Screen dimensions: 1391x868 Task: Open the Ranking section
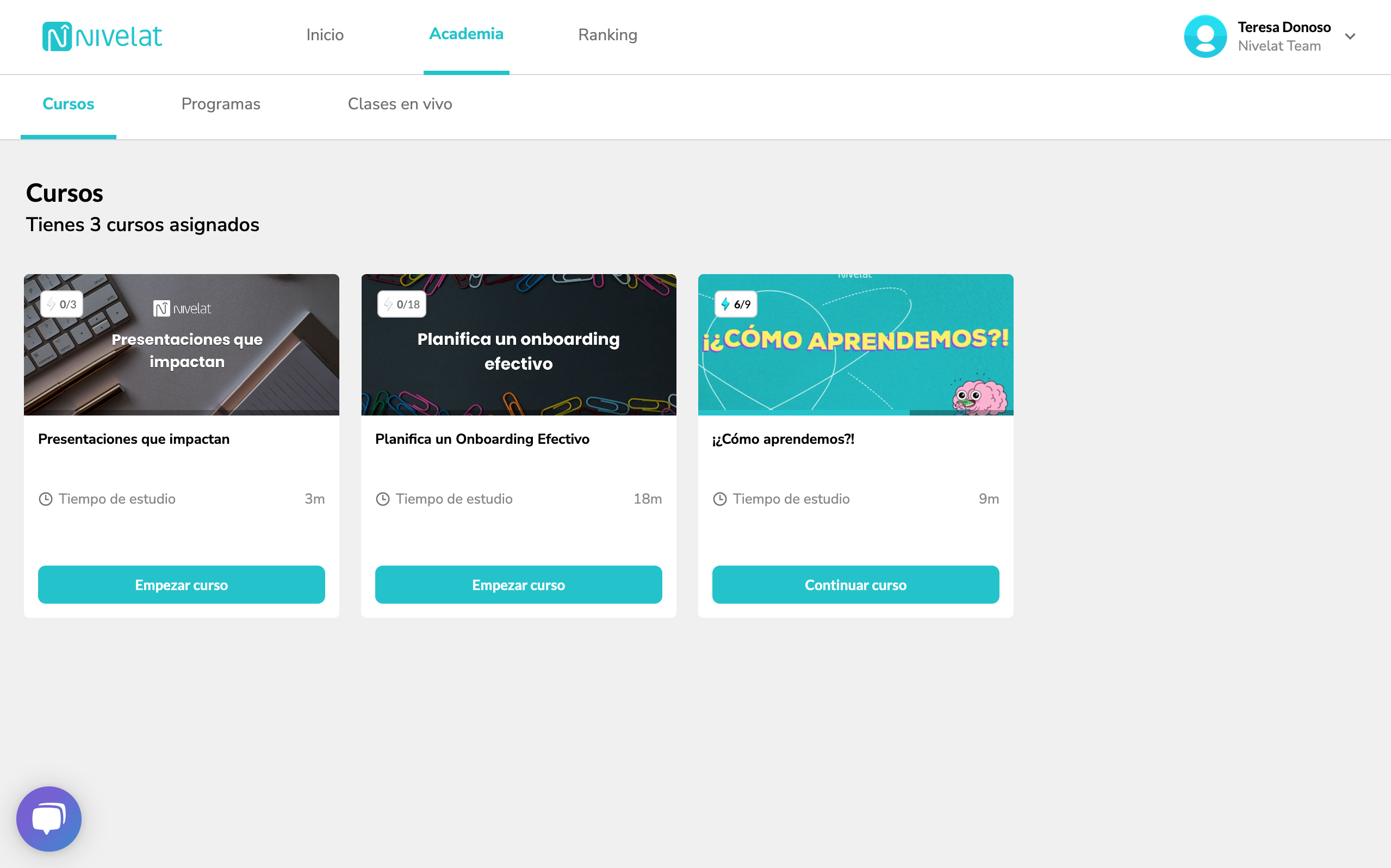[608, 35]
